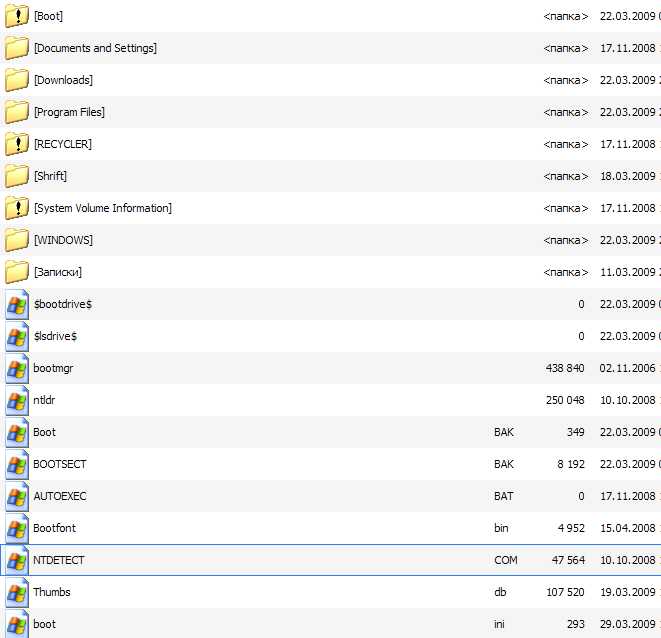This screenshot has width=661, height=638.
Task: Click the 47 564 size of NTDETECT
Action: 568,561
